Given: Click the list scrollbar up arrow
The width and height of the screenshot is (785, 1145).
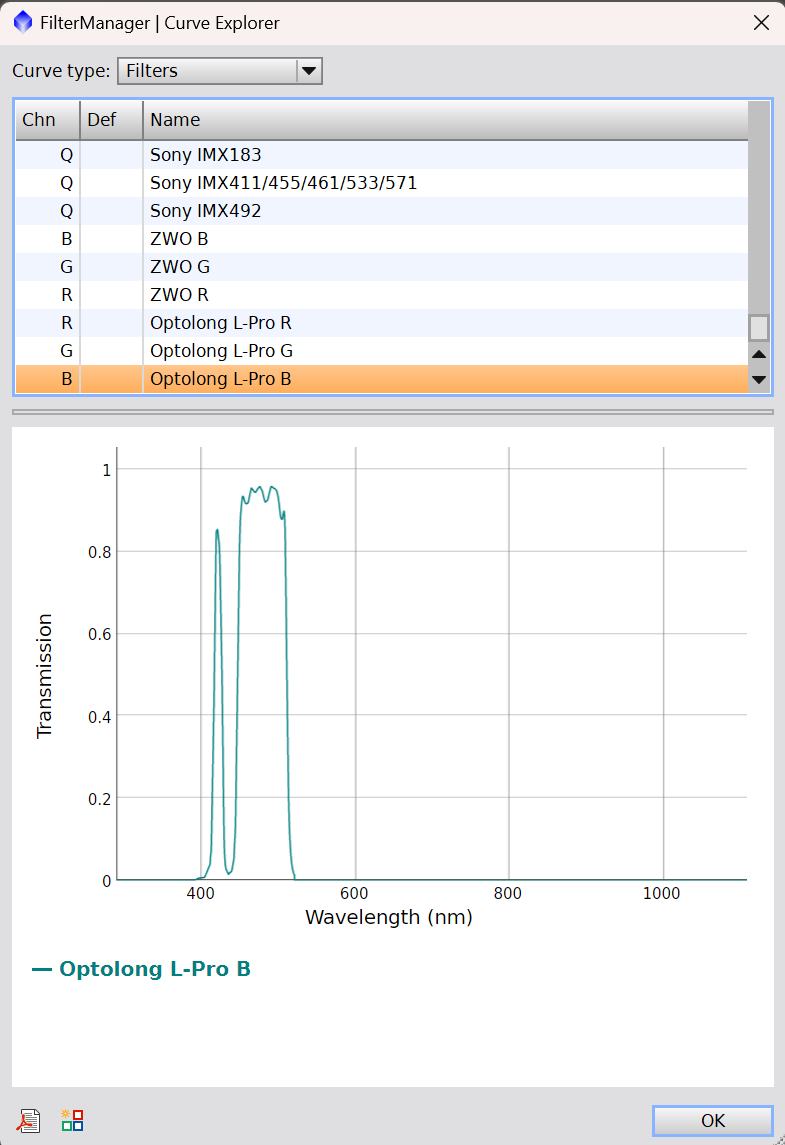Looking at the screenshot, I should (x=759, y=354).
